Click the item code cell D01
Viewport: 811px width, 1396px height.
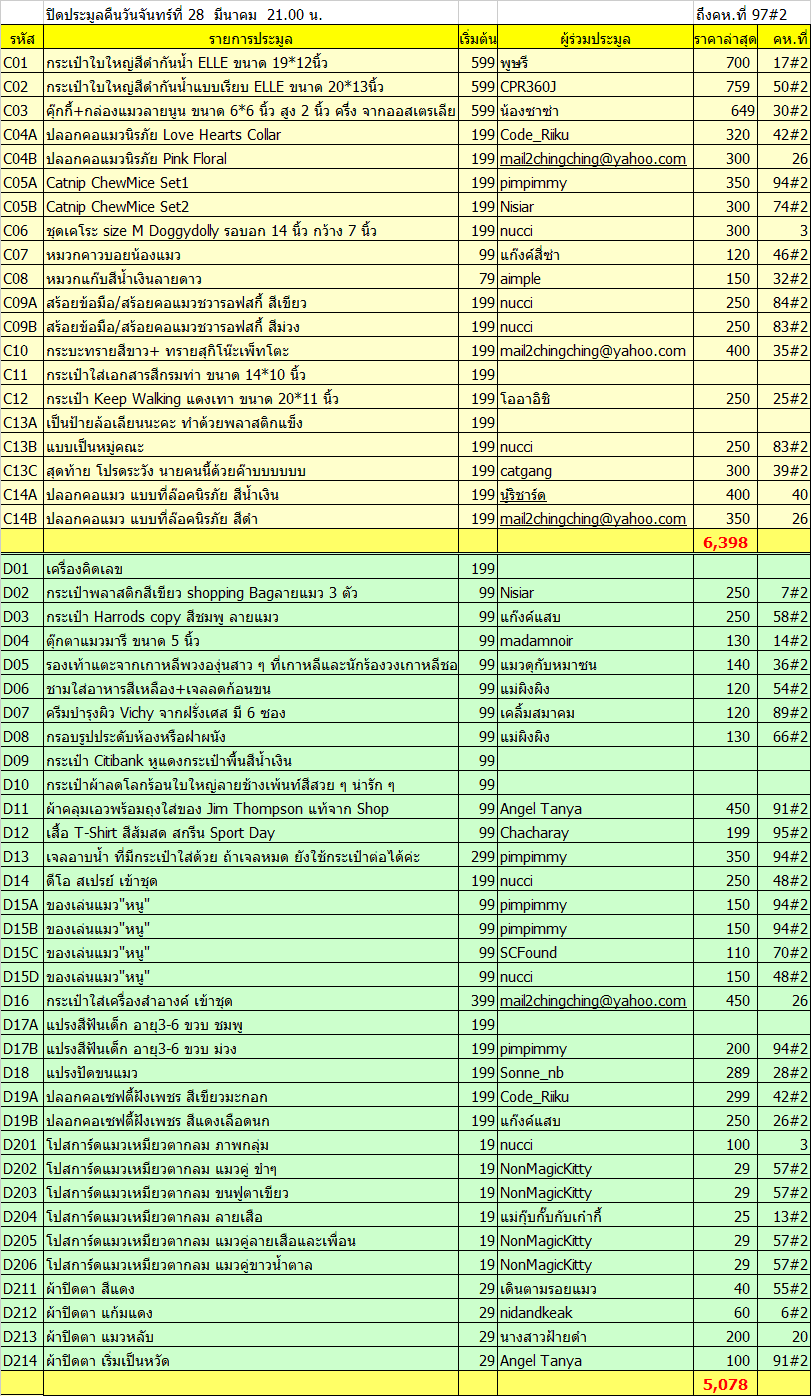pyautogui.click(x=21, y=569)
